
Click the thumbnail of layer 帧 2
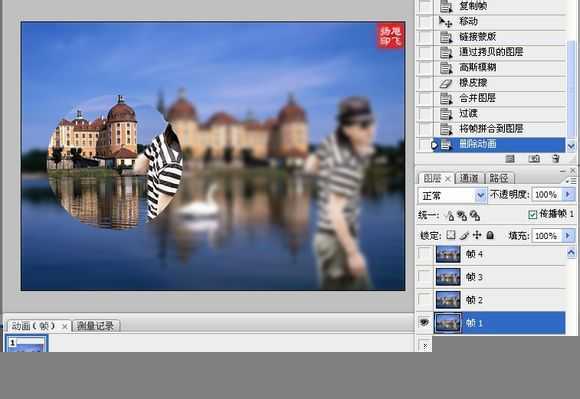click(448, 300)
